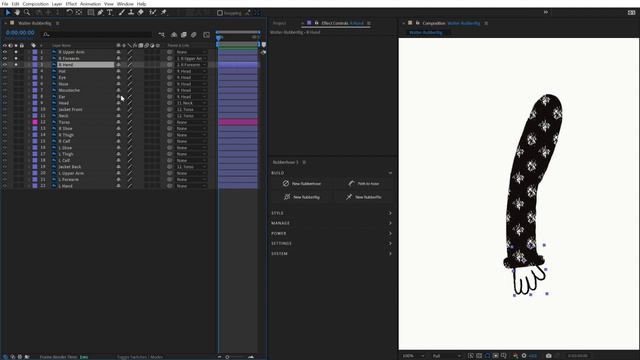This screenshot has height=360, width=640.
Task: Toggle the motion blur switch in timeline header
Action: 194,35
